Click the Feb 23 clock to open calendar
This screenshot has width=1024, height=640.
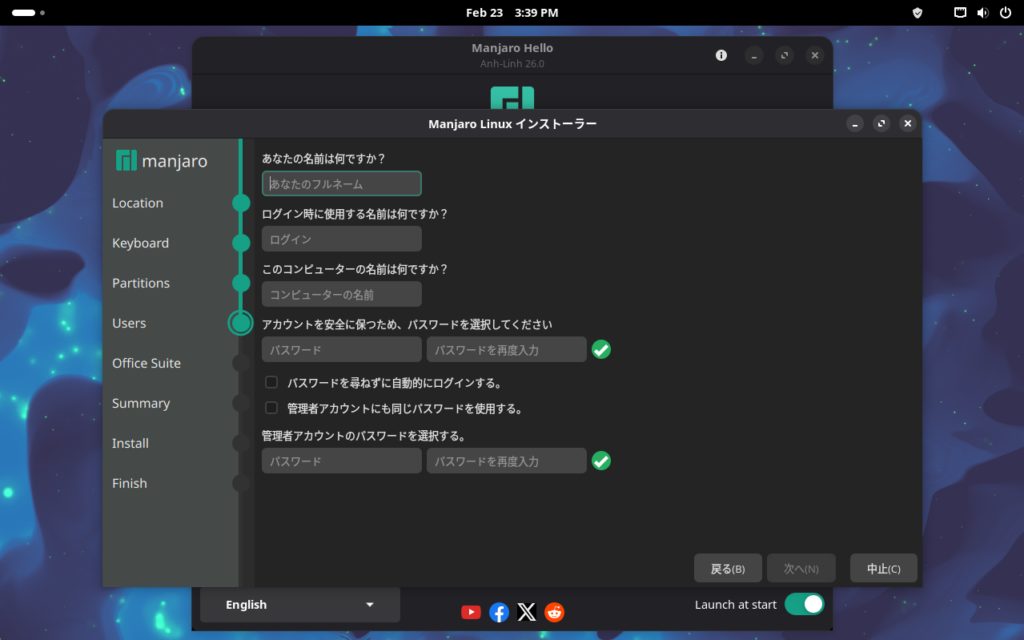[512, 13]
